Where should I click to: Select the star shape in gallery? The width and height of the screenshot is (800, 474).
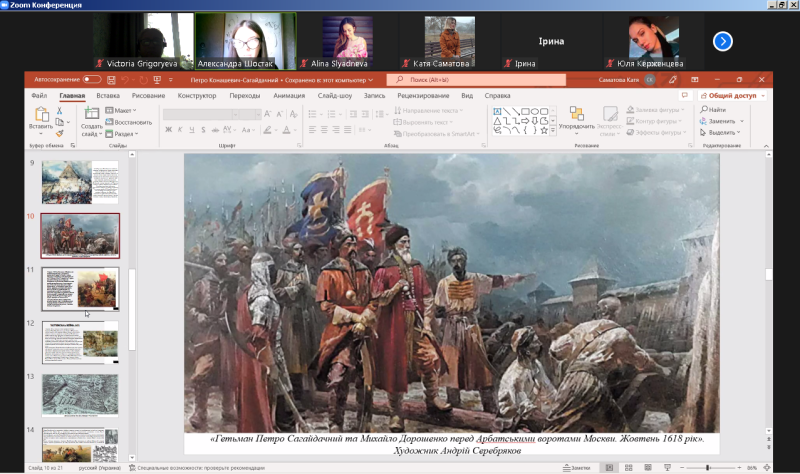pos(544,130)
